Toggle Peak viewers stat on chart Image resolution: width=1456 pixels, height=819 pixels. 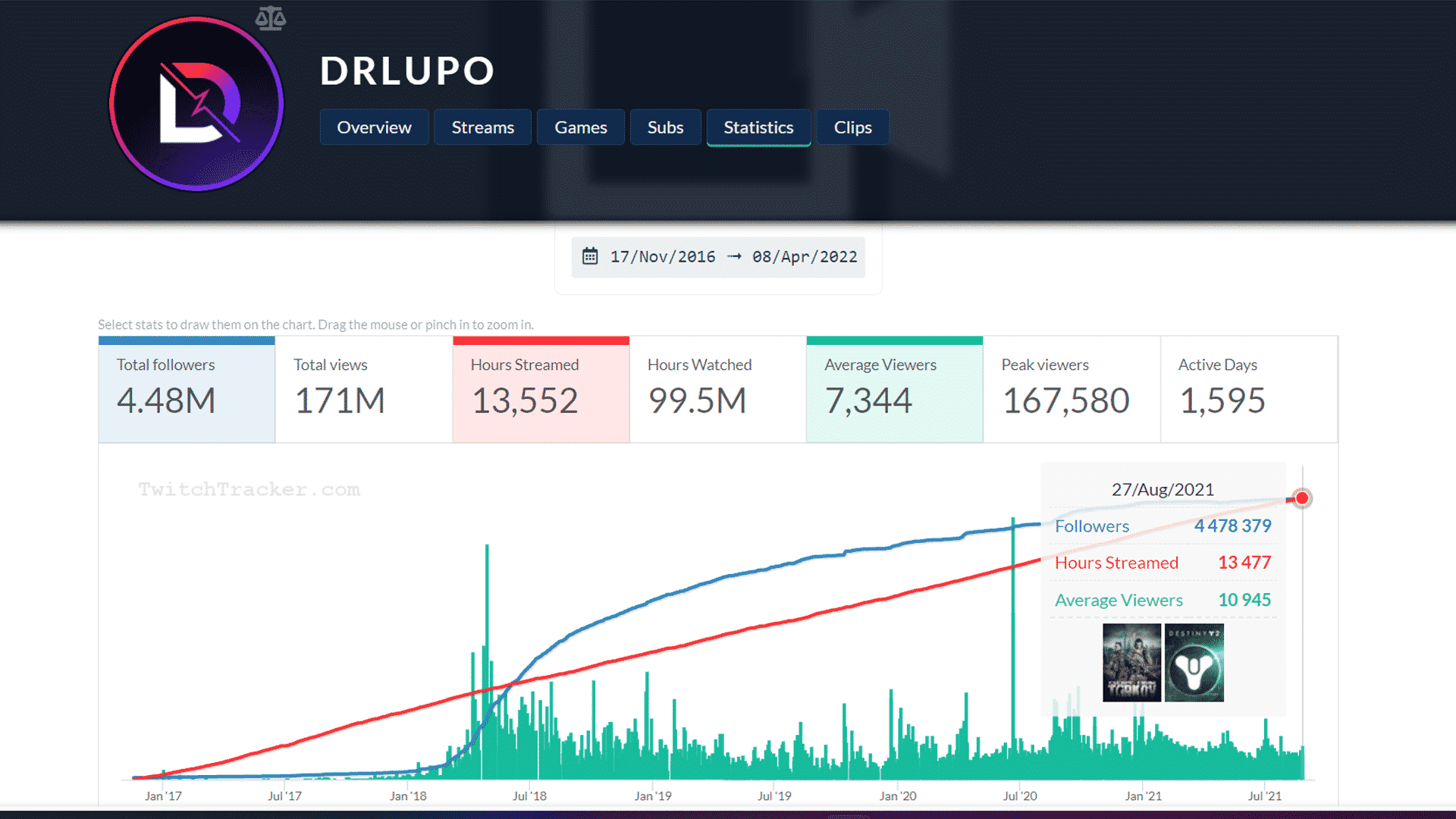click(1072, 390)
